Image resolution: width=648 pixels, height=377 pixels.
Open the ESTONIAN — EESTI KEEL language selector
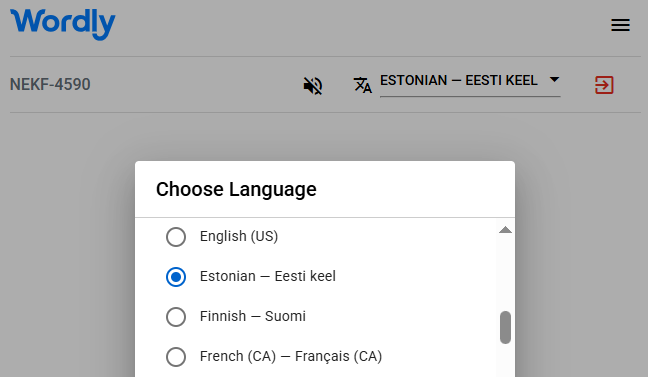(x=470, y=84)
